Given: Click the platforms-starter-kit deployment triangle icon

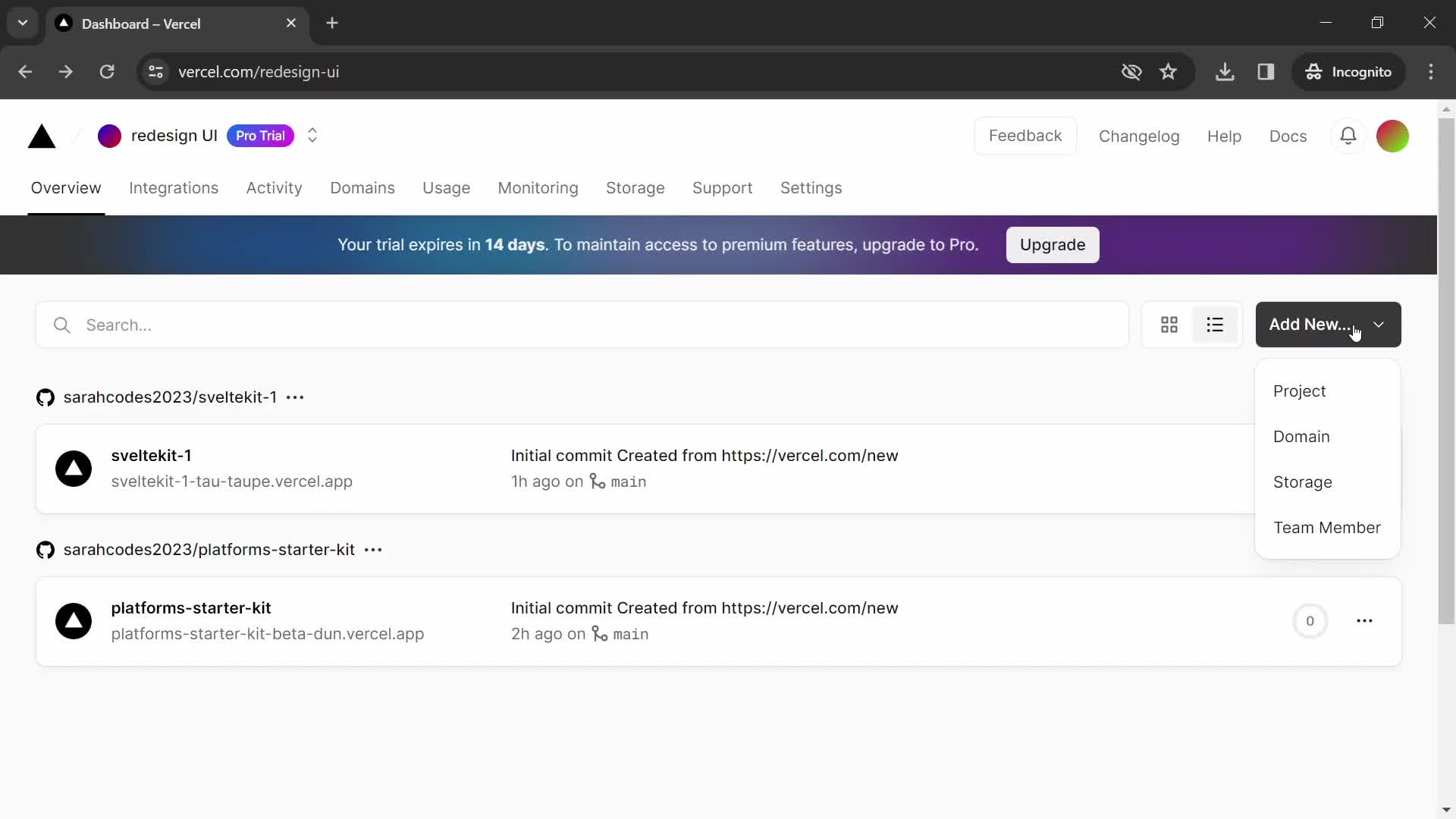Looking at the screenshot, I should [x=74, y=621].
